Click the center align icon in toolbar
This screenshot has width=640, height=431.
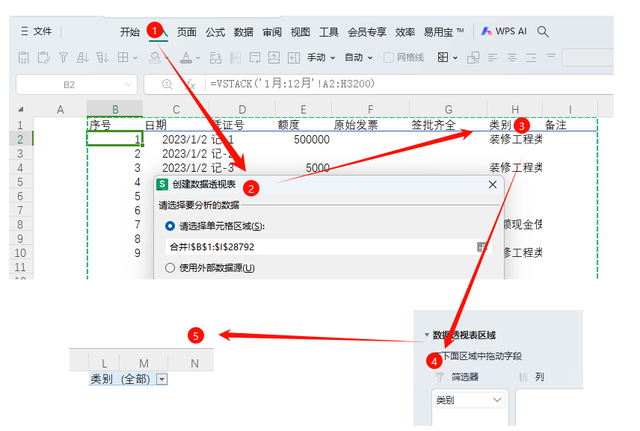pyautogui.click(x=512, y=58)
